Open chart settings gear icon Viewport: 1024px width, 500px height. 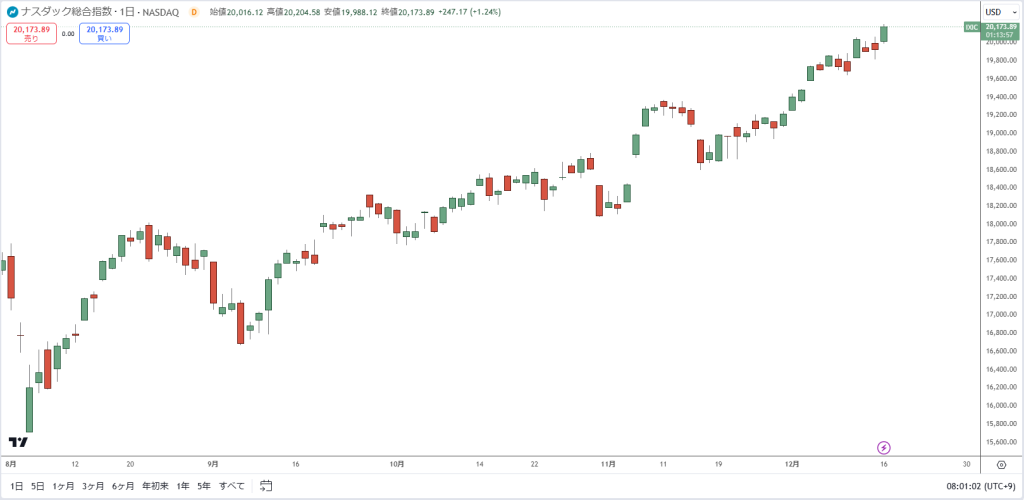(1001, 465)
